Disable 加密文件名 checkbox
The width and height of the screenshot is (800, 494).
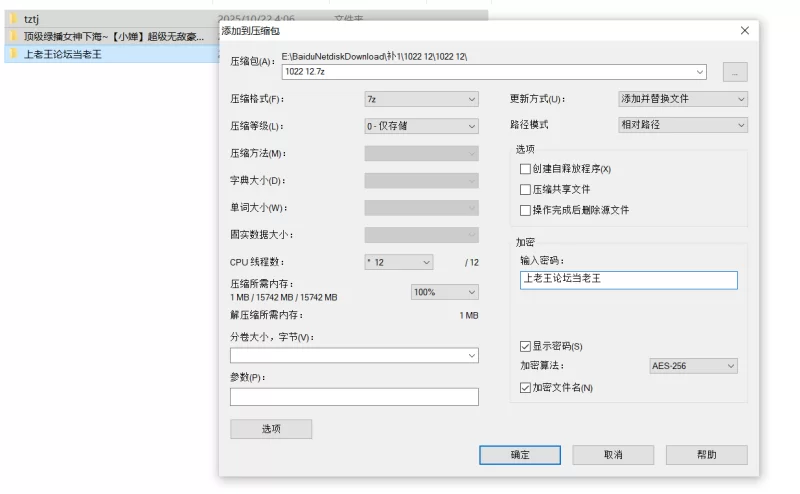pos(526,387)
